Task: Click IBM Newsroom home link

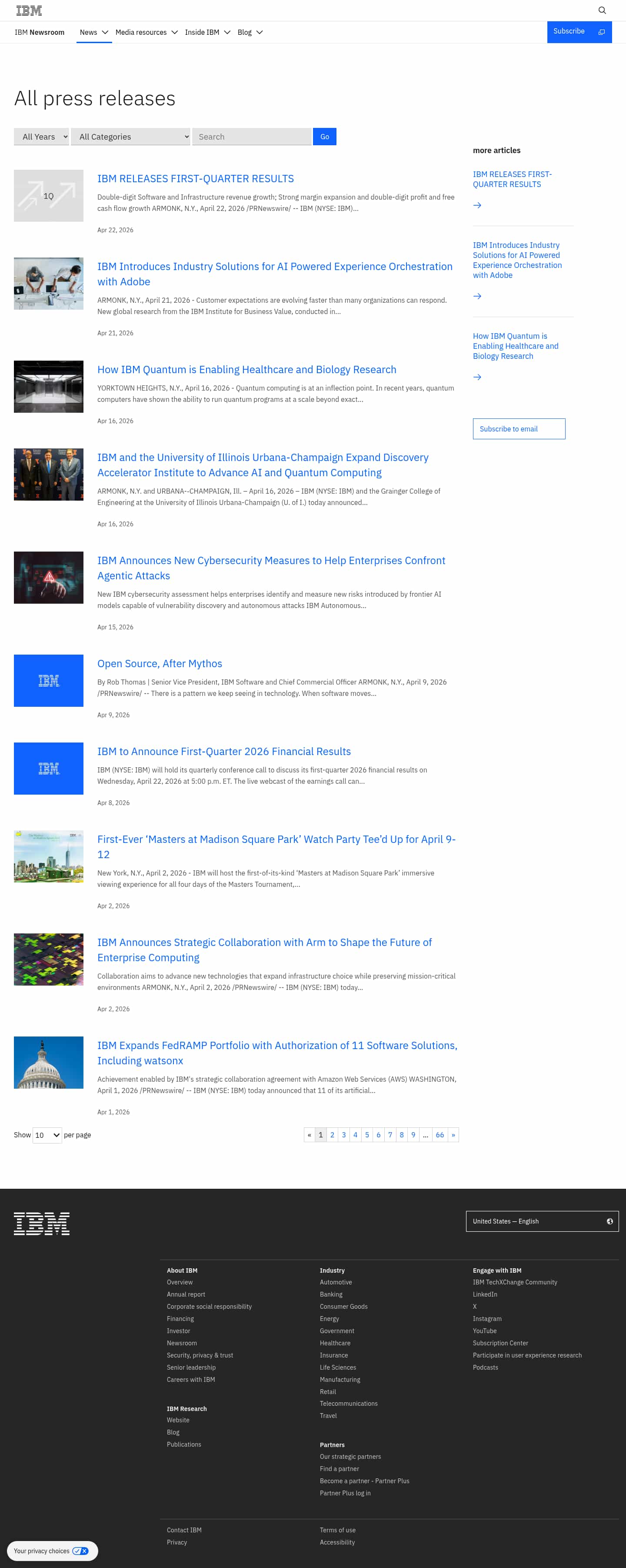Action: (40, 32)
